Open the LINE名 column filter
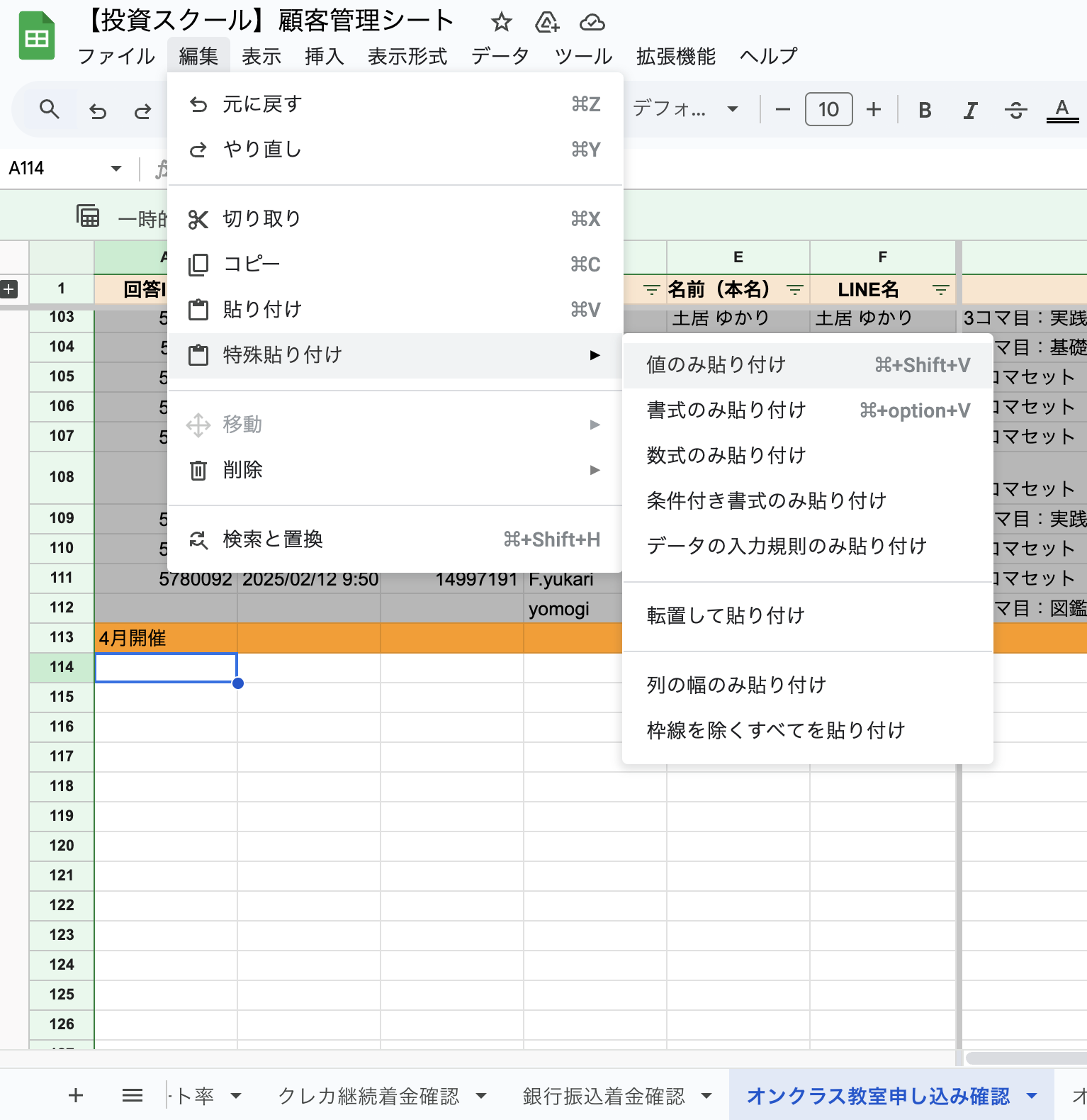This screenshot has height=1120, width=1087. tap(940, 290)
